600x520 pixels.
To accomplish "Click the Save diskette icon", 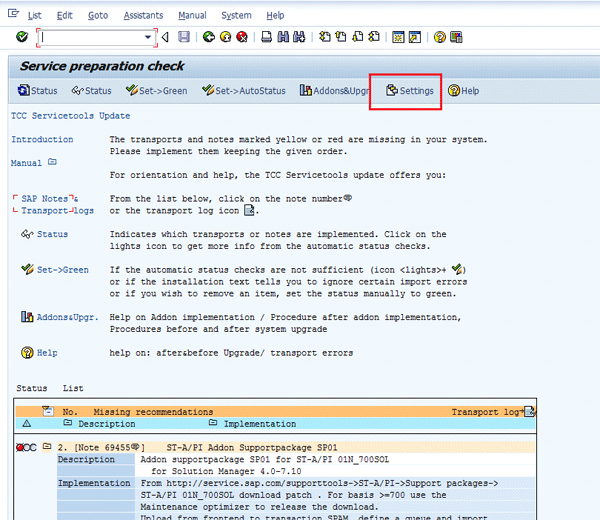I will click(x=183, y=37).
